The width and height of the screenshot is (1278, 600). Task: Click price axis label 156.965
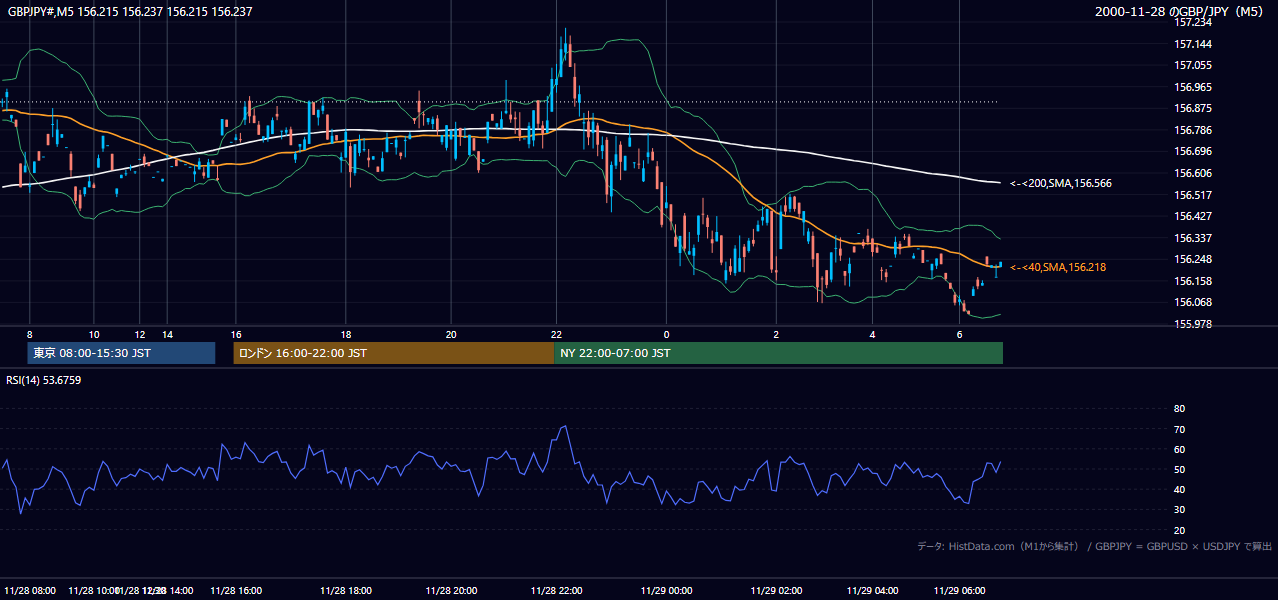[x=1193, y=87]
